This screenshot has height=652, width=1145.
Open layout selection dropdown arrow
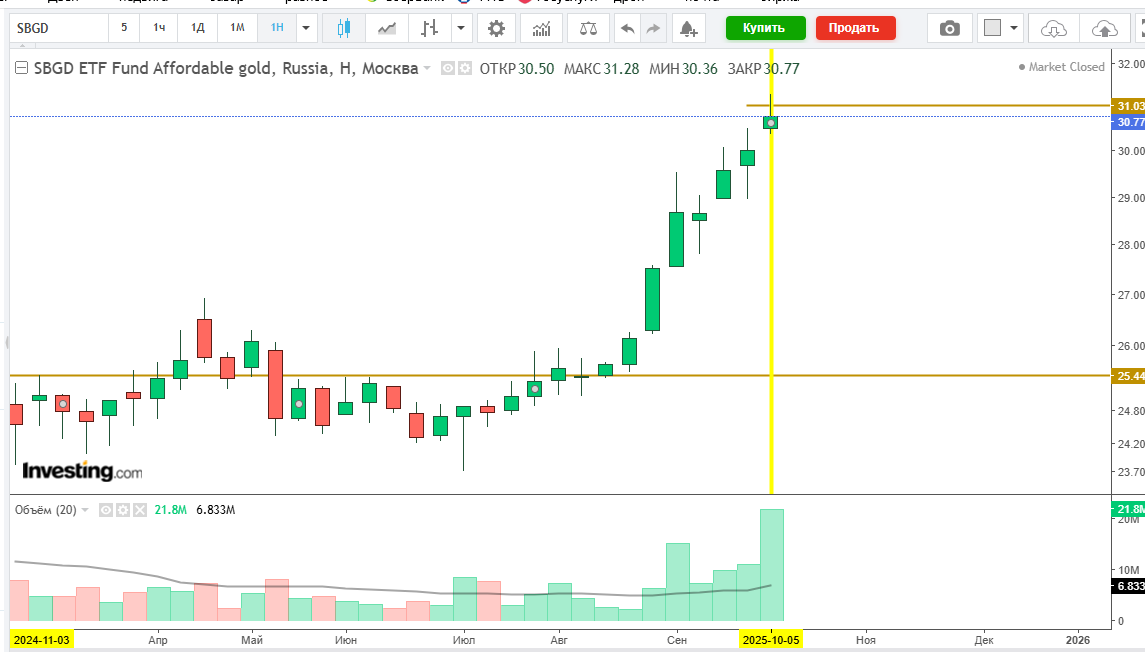(1014, 28)
